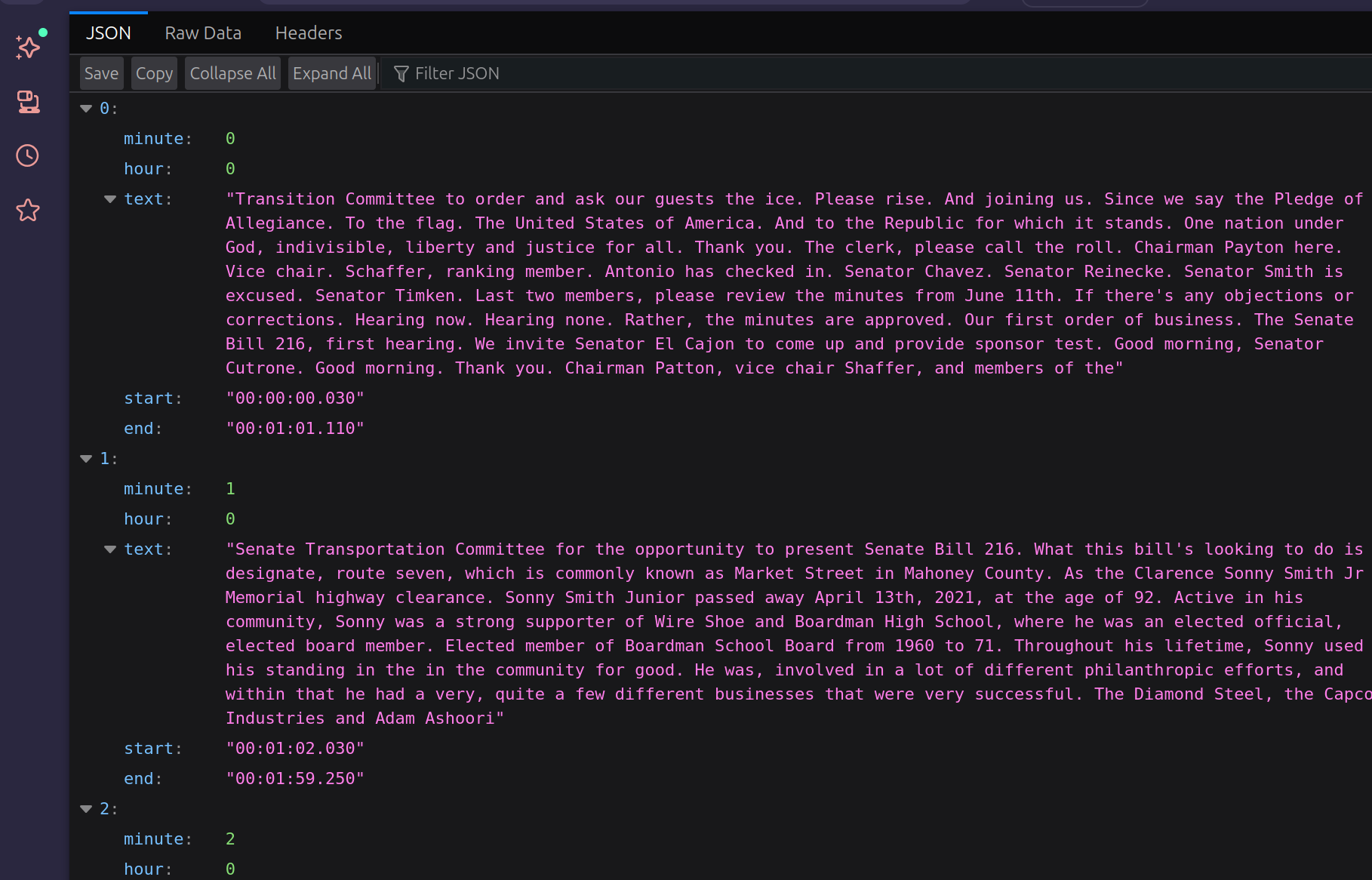Collapse JSON array item 2

click(86, 809)
